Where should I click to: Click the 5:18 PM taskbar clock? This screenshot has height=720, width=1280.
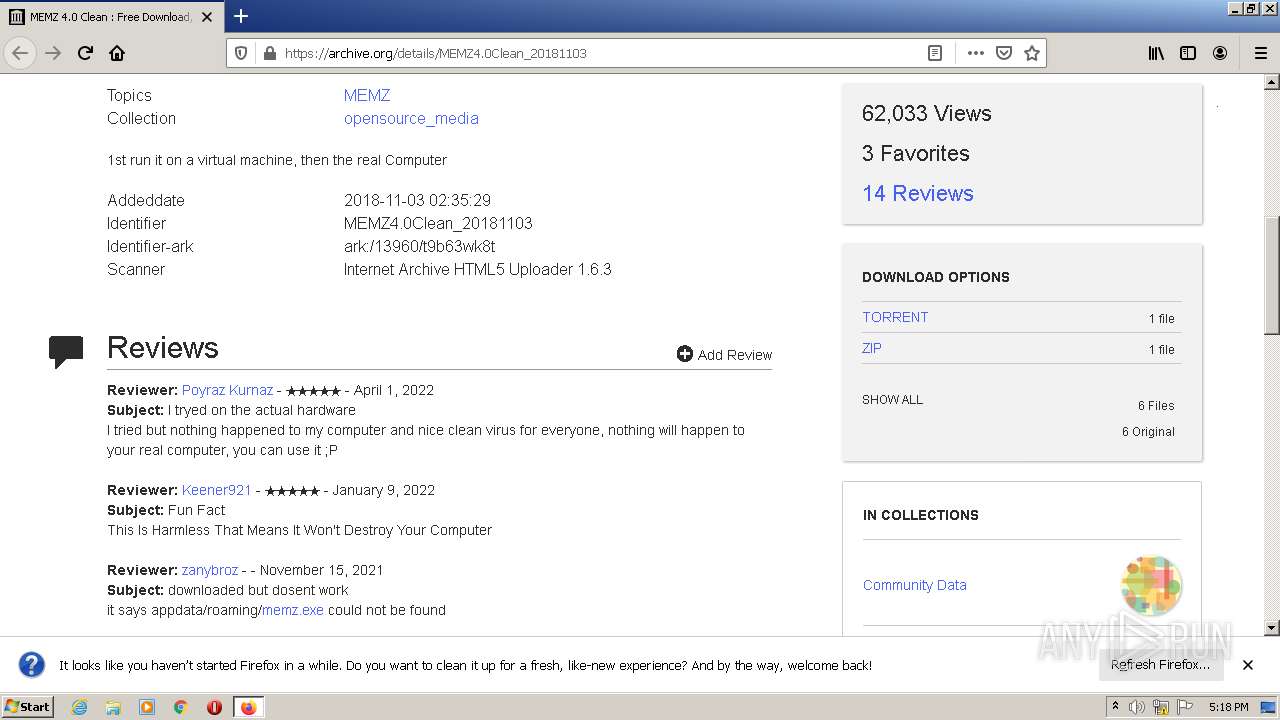click(x=1228, y=707)
